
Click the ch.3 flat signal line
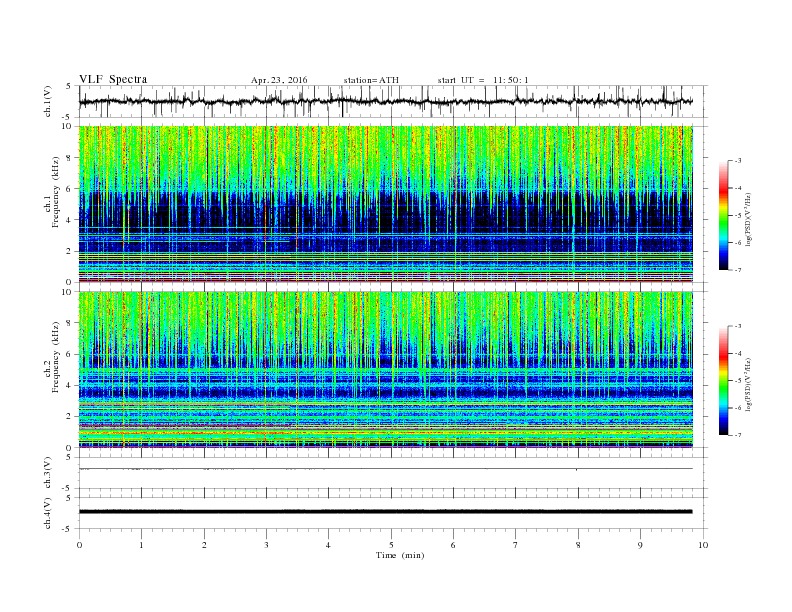[x=385, y=469]
